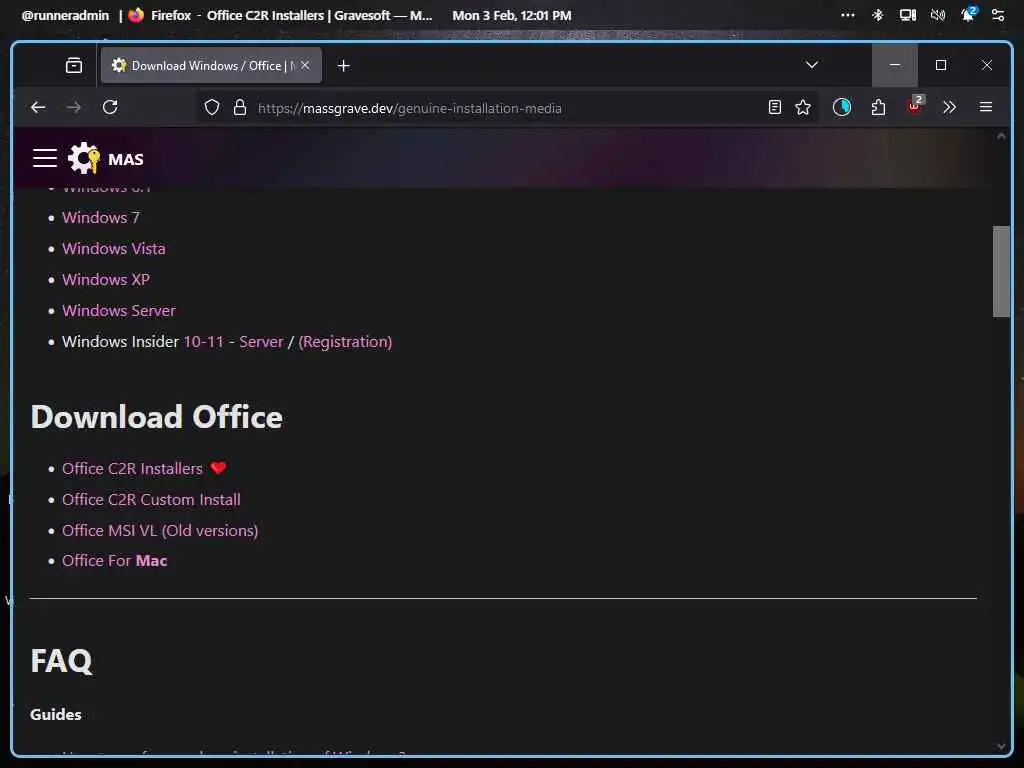
Task: Click the padlock site security icon
Action: tap(240, 107)
